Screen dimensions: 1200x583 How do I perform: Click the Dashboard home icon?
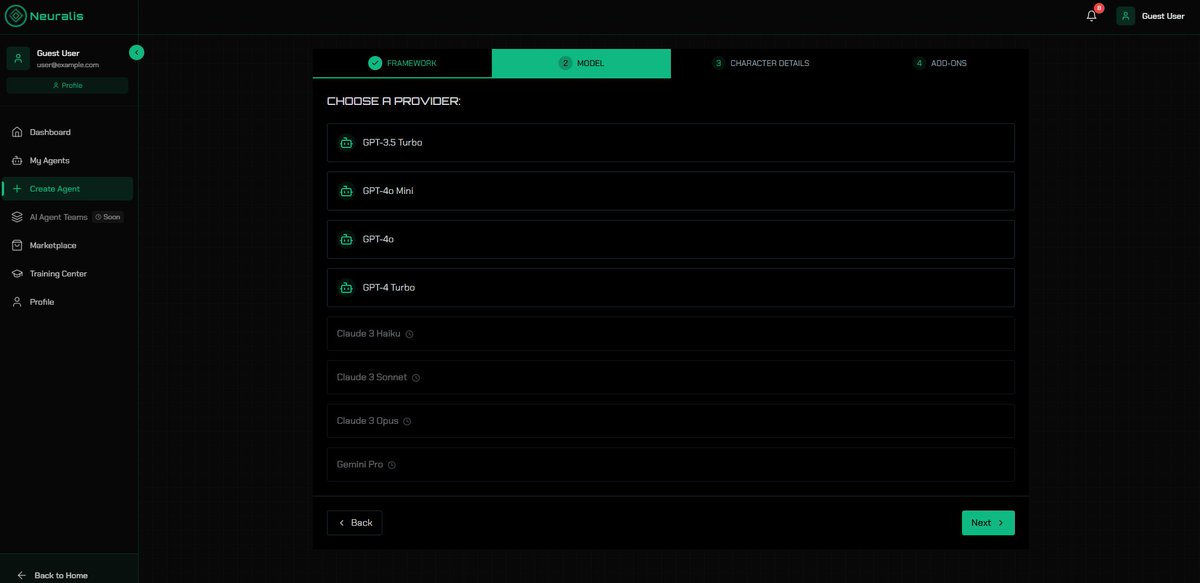point(17,132)
